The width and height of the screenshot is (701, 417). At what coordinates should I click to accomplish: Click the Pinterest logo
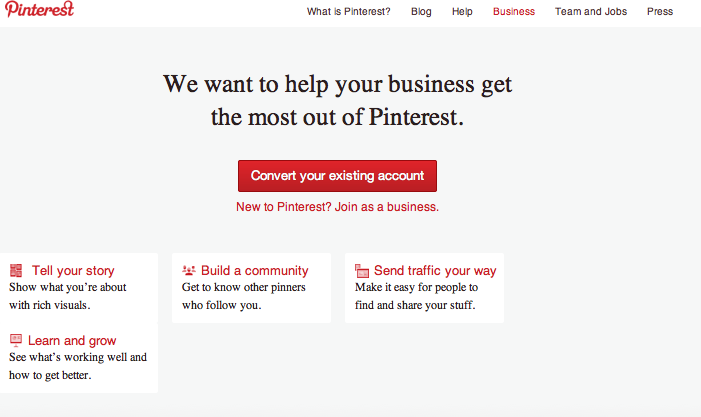[39, 9]
